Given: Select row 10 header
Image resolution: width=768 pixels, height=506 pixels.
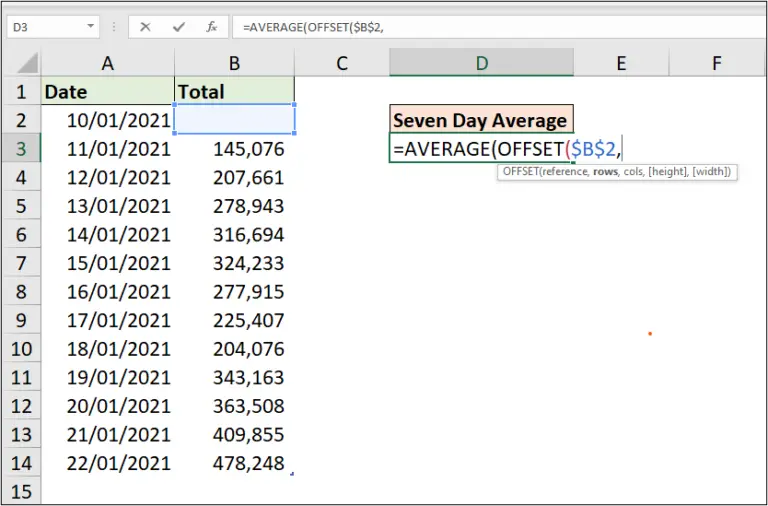Looking at the screenshot, I should 21,349.
